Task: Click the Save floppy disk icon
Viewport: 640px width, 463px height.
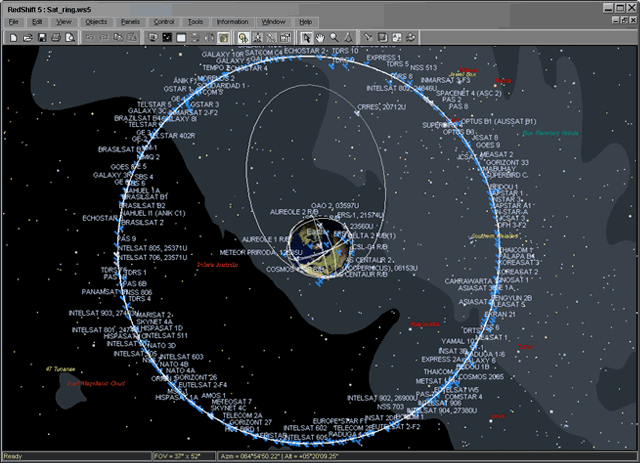Action: pos(42,37)
